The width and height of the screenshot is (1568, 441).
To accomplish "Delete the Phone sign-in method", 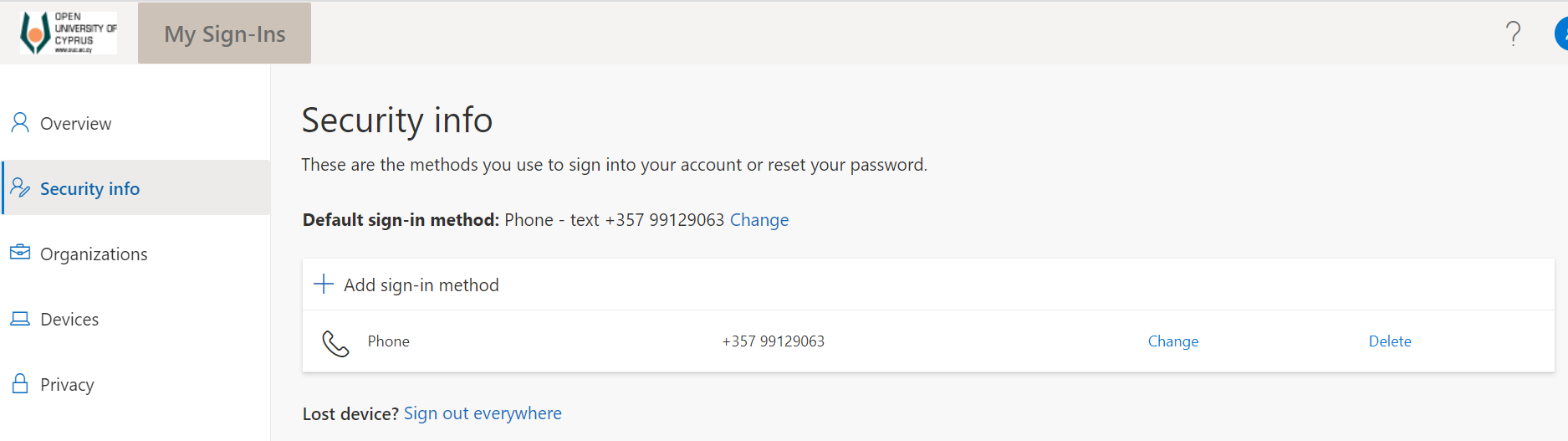I will [x=1390, y=341].
